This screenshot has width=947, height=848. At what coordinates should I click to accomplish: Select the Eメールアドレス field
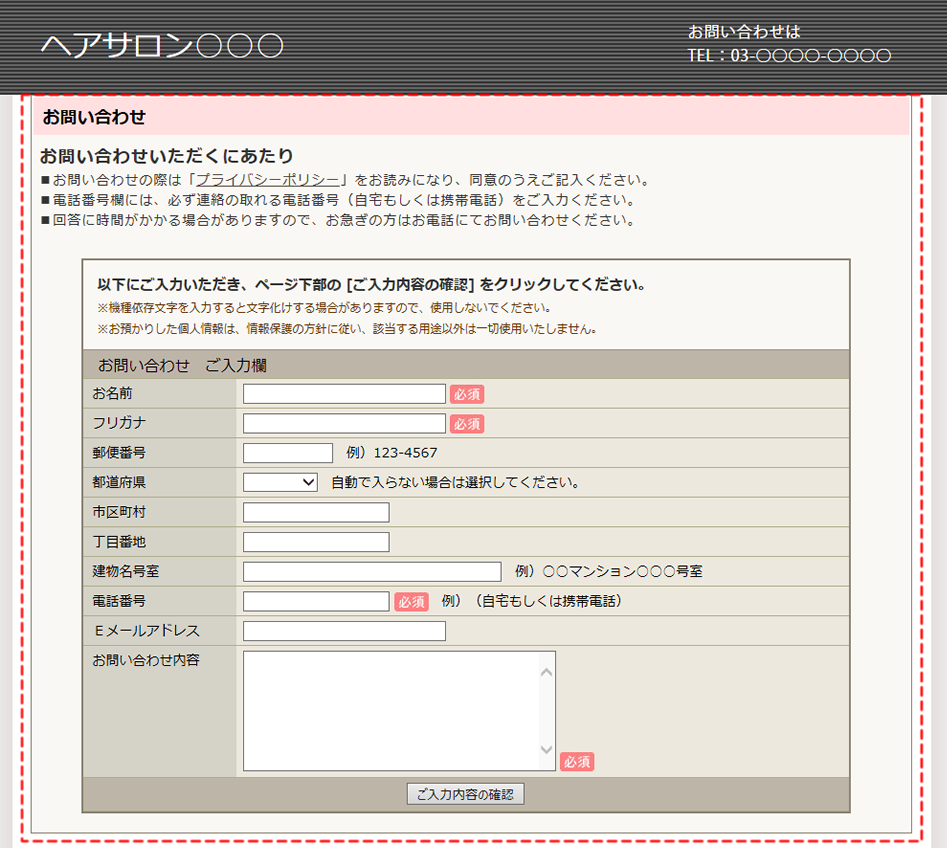pos(344,631)
